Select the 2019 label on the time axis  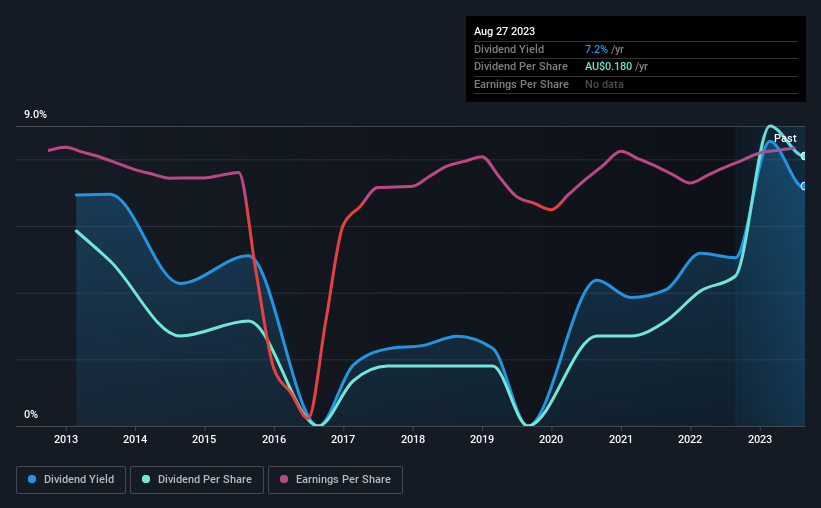coord(482,439)
